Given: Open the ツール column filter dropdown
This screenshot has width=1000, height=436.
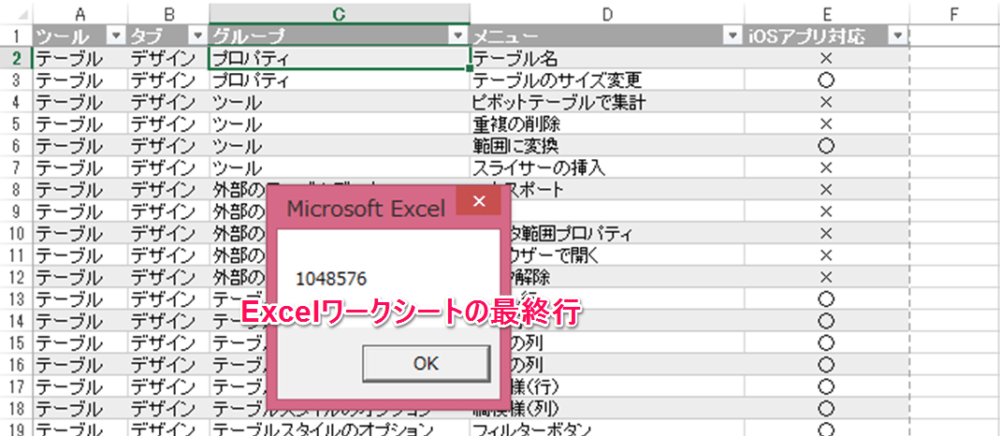Looking at the screenshot, I should [115, 36].
